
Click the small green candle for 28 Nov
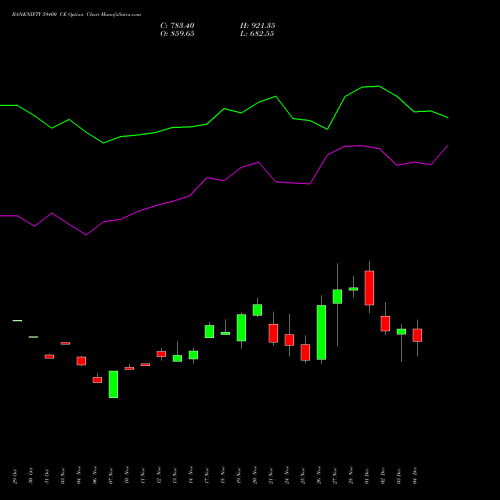pos(353,289)
